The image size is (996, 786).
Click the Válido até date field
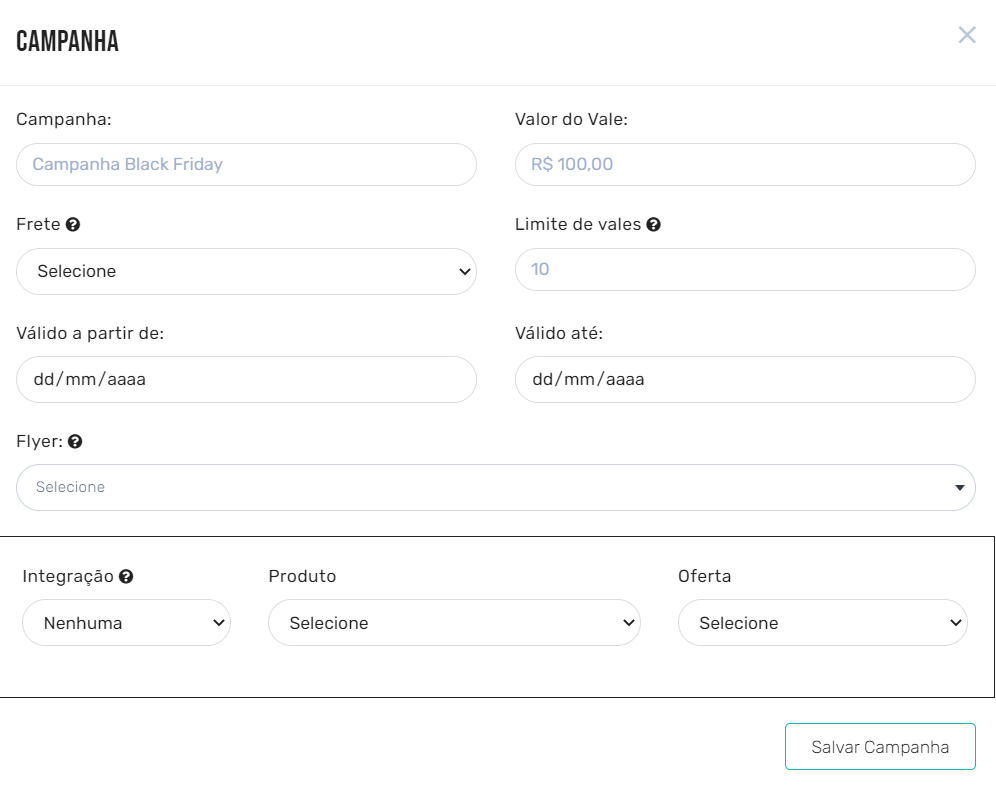tap(744, 379)
